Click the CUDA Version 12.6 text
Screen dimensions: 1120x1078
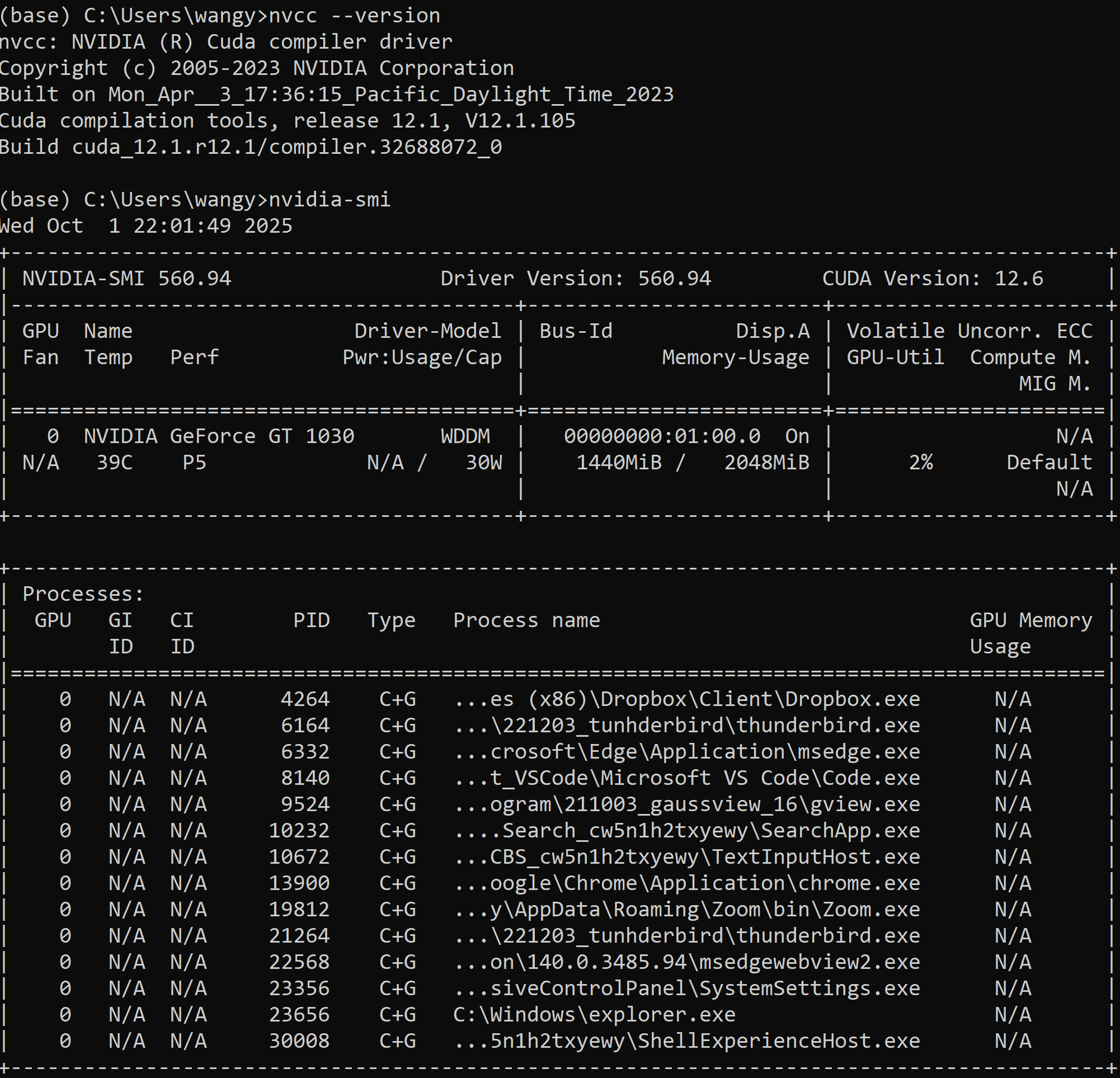pos(932,278)
